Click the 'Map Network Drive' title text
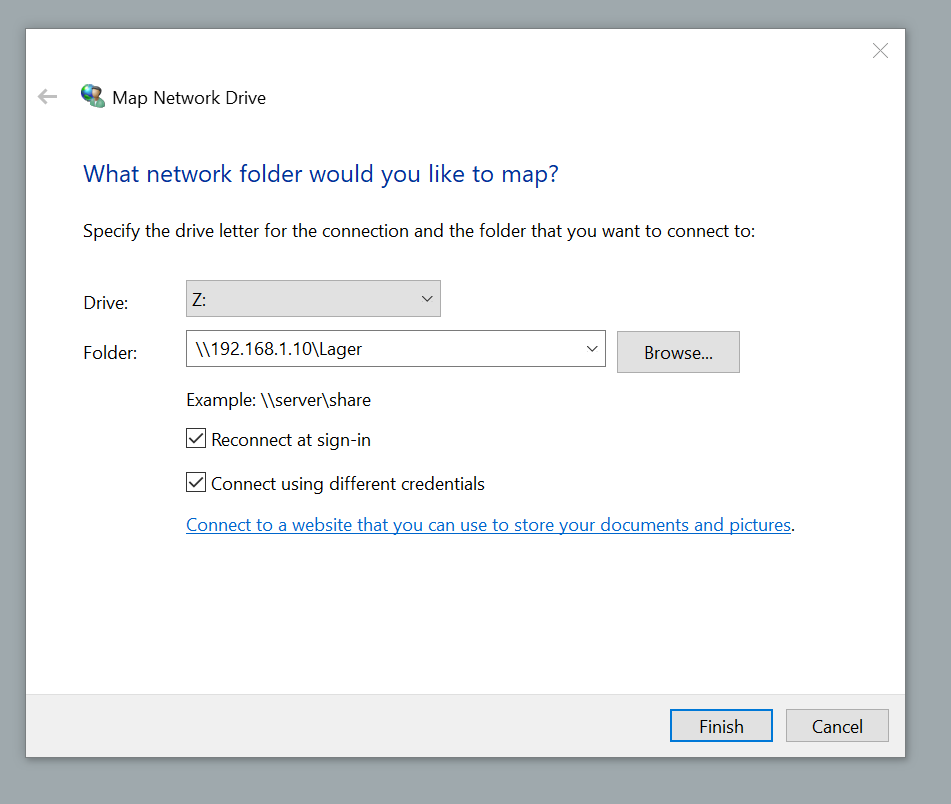Screen dimensions: 951x804 189,98
